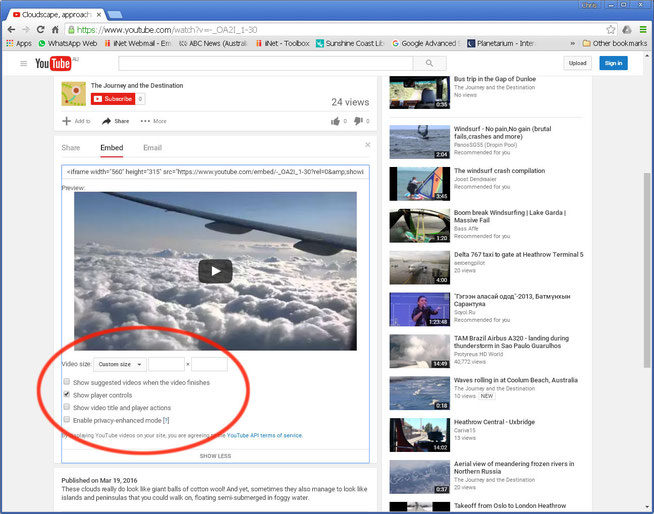Image resolution: width=654 pixels, height=514 pixels.
Task: Open The windsurf crash compilation thumbnail
Action: click(x=420, y=184)
